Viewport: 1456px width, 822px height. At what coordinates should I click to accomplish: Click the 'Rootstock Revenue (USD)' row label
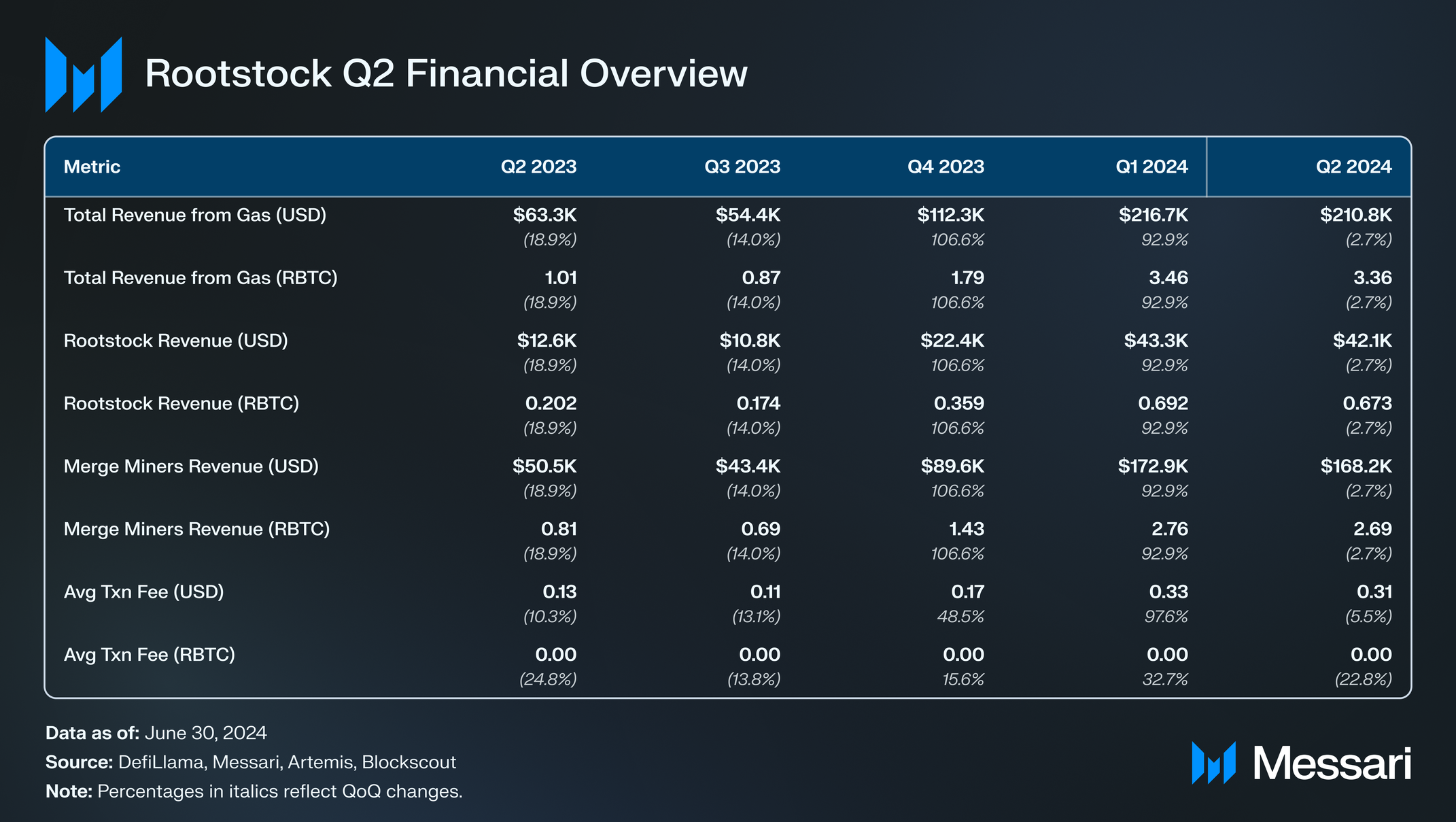[x=176, y=341]
